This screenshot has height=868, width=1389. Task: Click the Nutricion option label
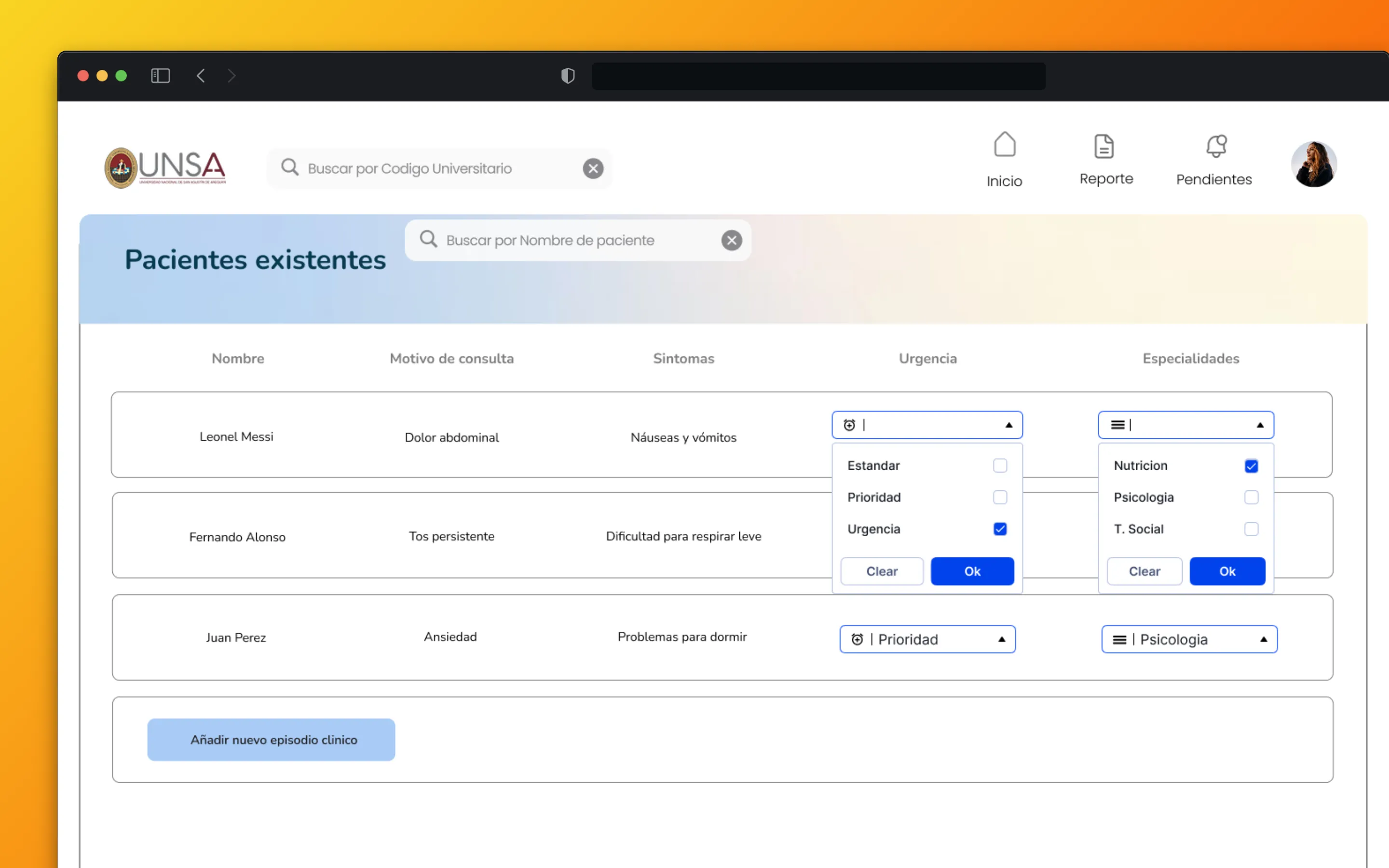click(1141, 465)
